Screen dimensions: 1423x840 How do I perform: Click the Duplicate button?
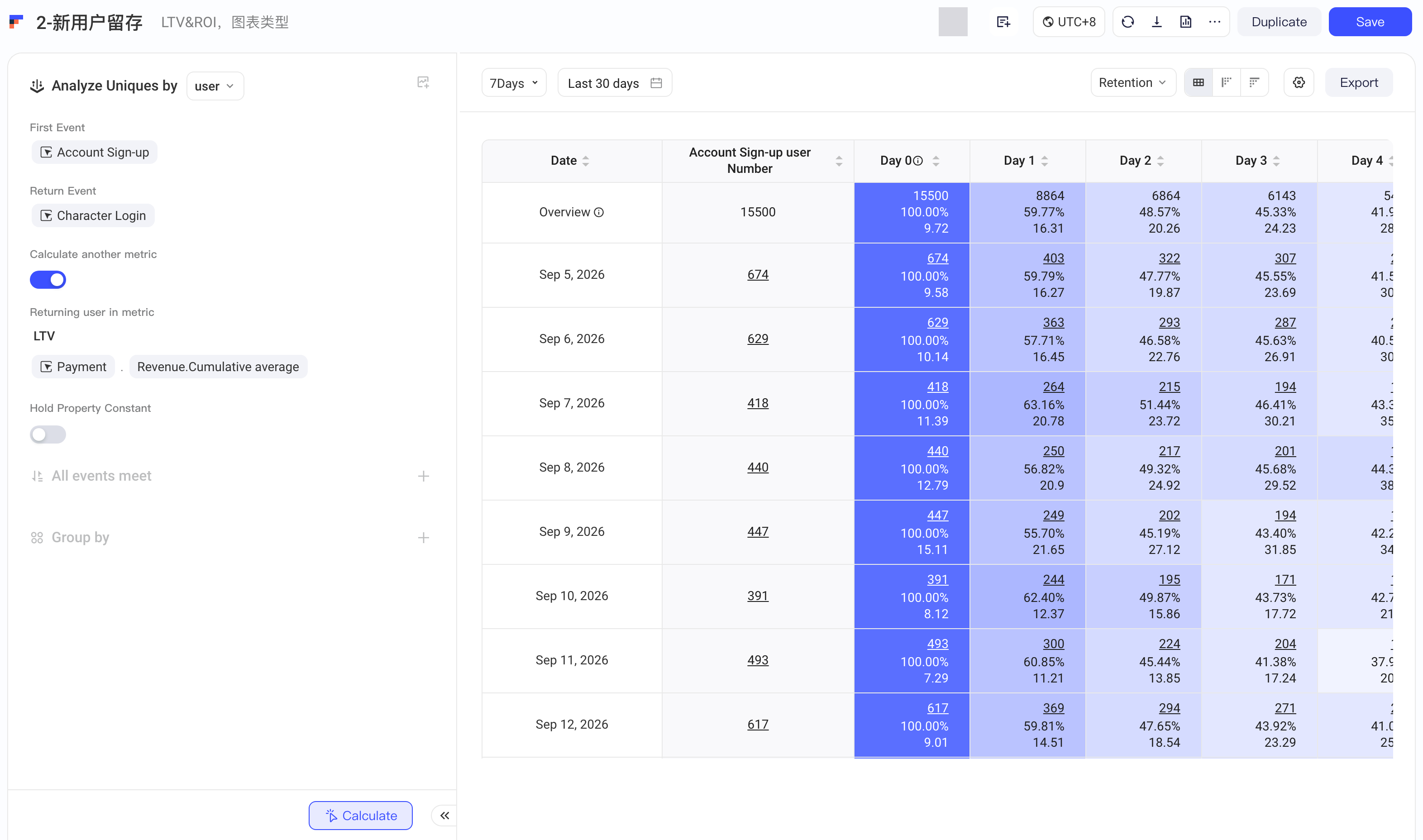[x=1279, y=22]
